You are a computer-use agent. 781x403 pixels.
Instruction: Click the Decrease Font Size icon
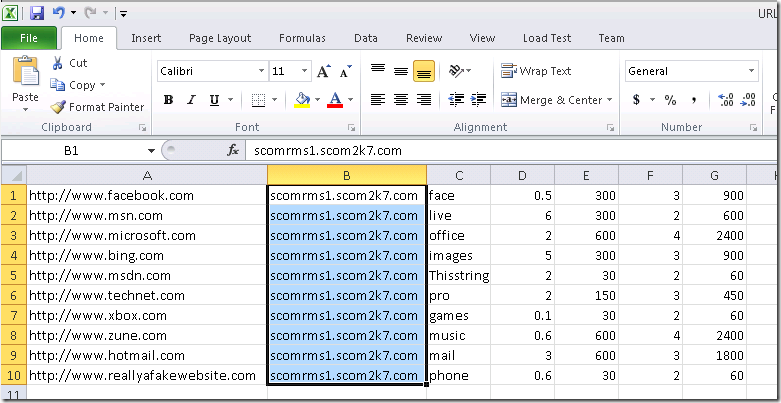(345, 72)
